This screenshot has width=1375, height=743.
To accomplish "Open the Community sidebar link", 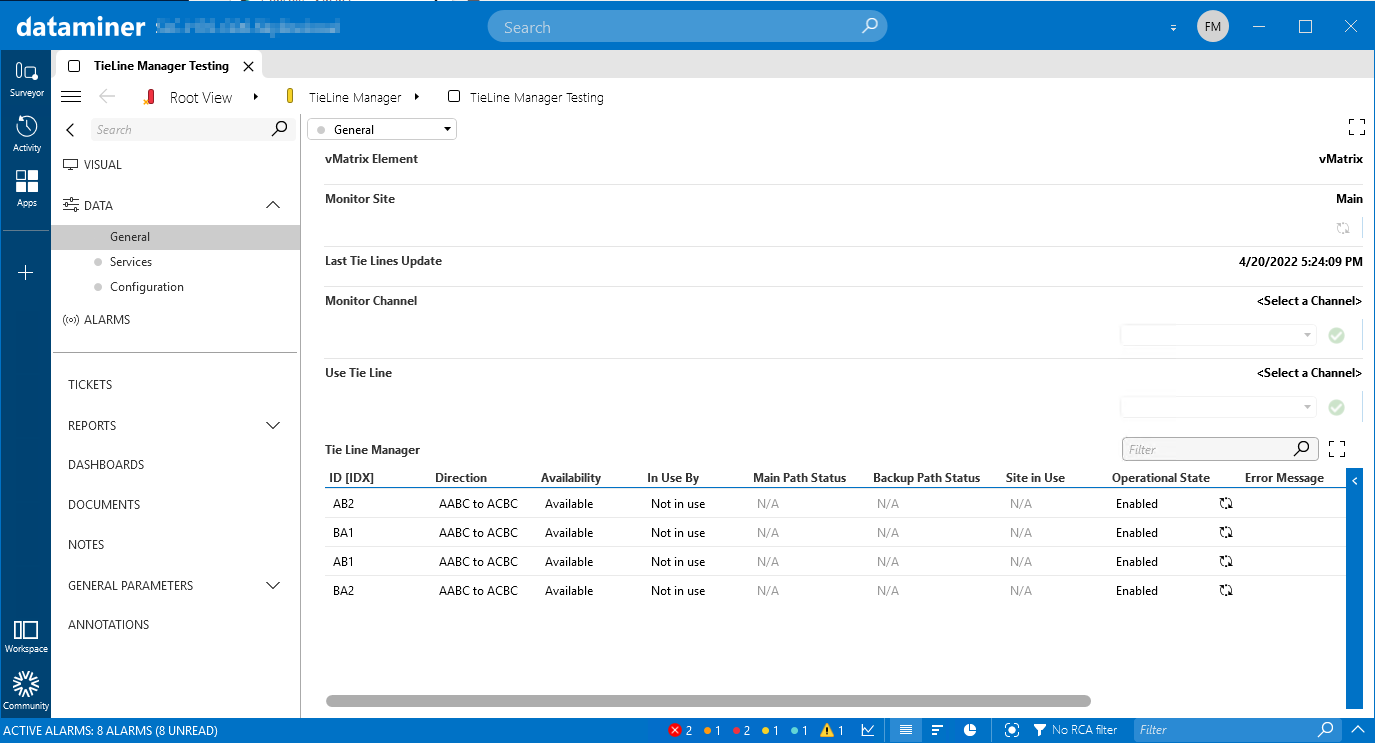I will [26, 691].
